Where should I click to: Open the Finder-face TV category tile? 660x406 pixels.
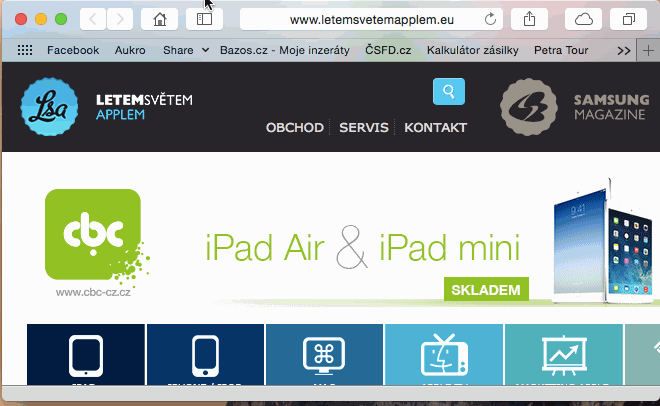(444, 354)
